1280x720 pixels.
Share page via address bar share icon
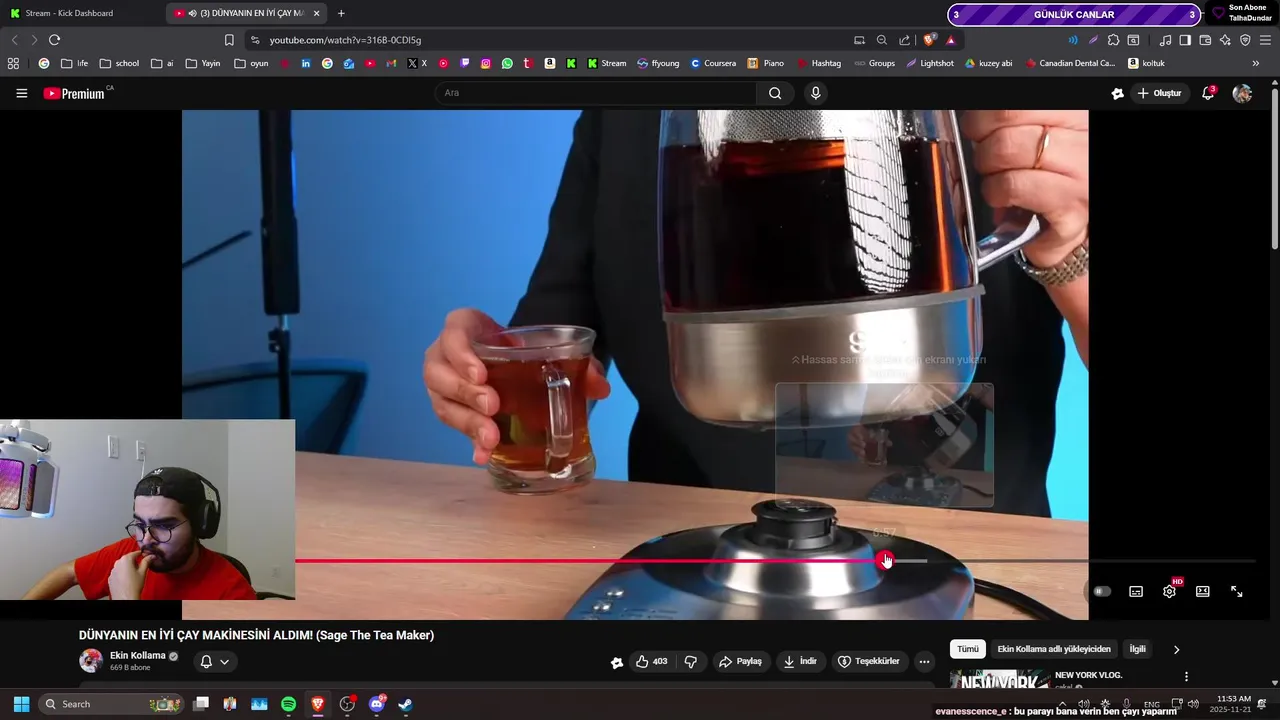coord(905,40)
